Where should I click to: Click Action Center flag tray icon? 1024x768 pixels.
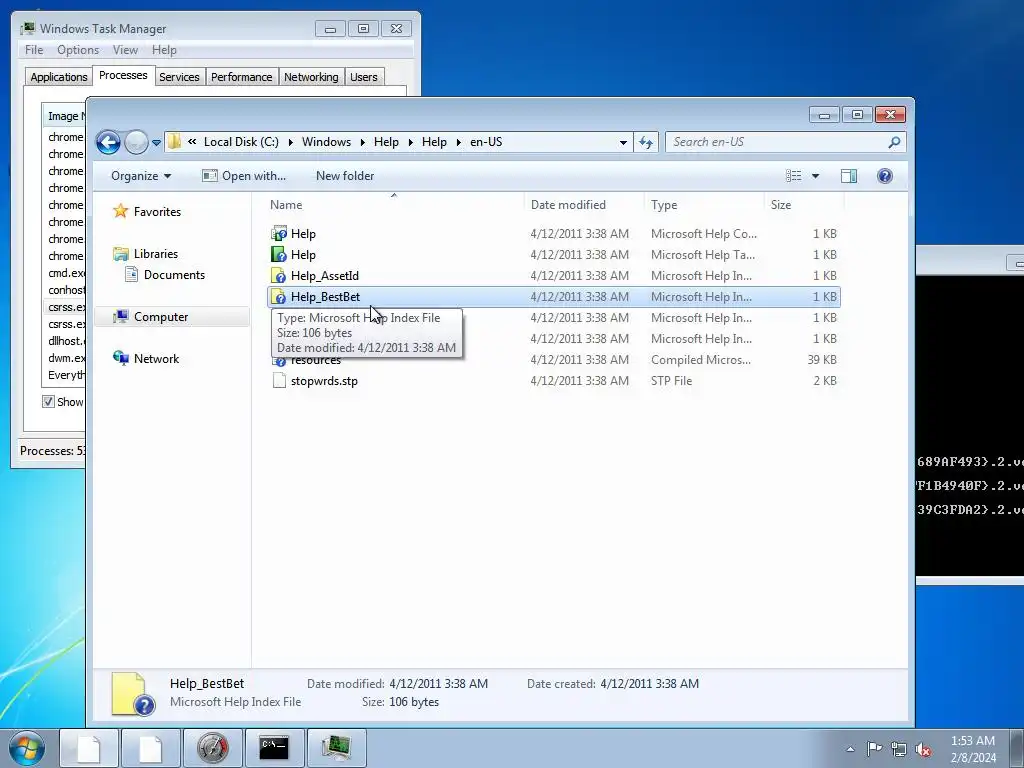(x=874, y=748)
